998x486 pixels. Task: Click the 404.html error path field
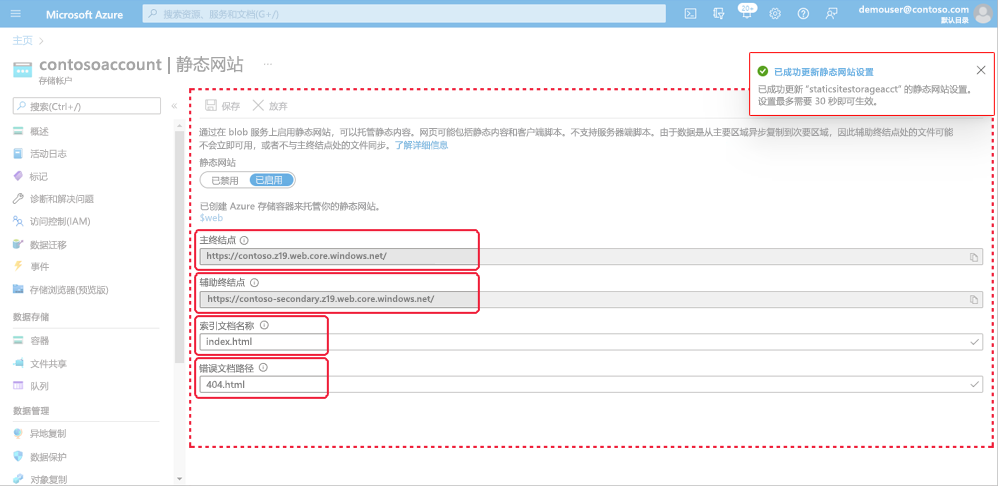point(591,384)
